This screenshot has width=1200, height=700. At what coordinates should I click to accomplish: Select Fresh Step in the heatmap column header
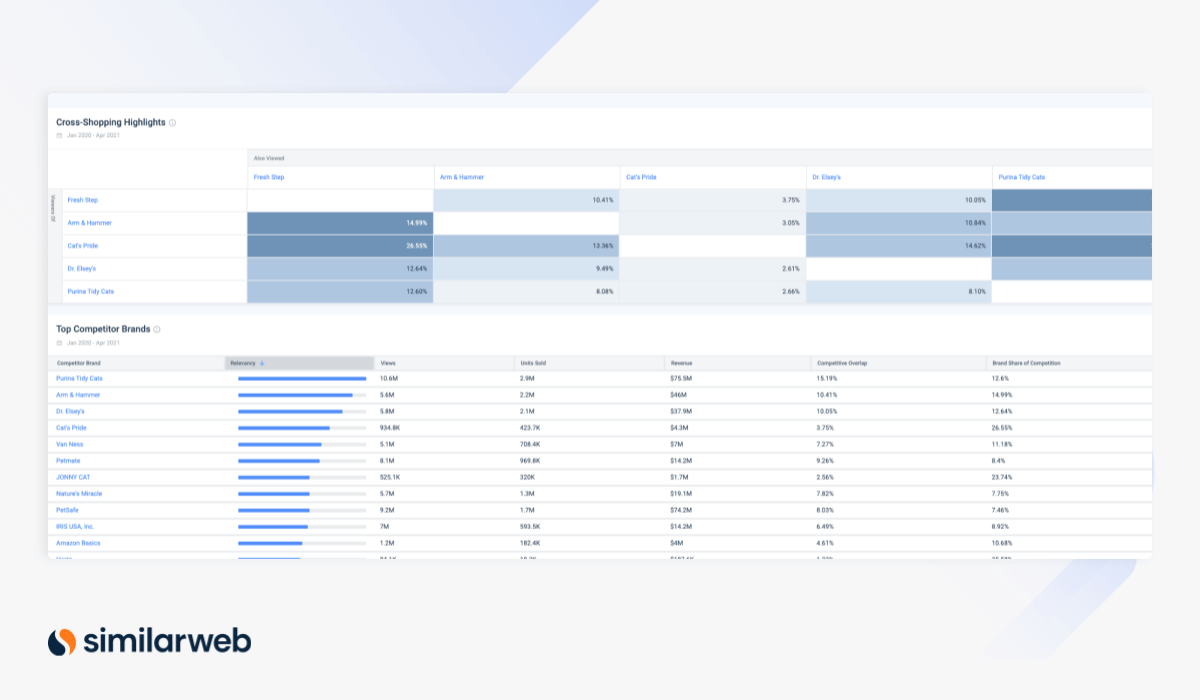click(x=269, y=177)
